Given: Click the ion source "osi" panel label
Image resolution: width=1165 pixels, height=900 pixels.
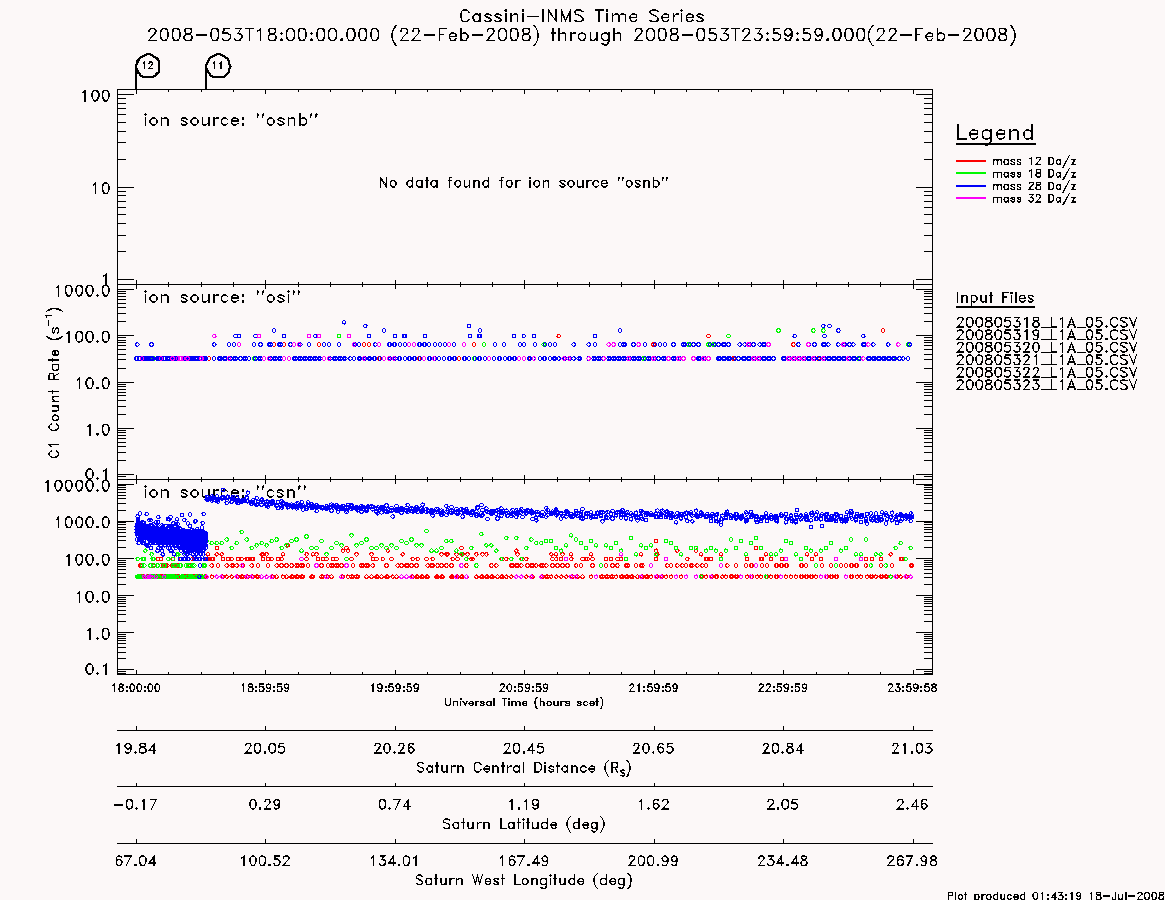Looking at the screenshot, I should coord(222,297).
